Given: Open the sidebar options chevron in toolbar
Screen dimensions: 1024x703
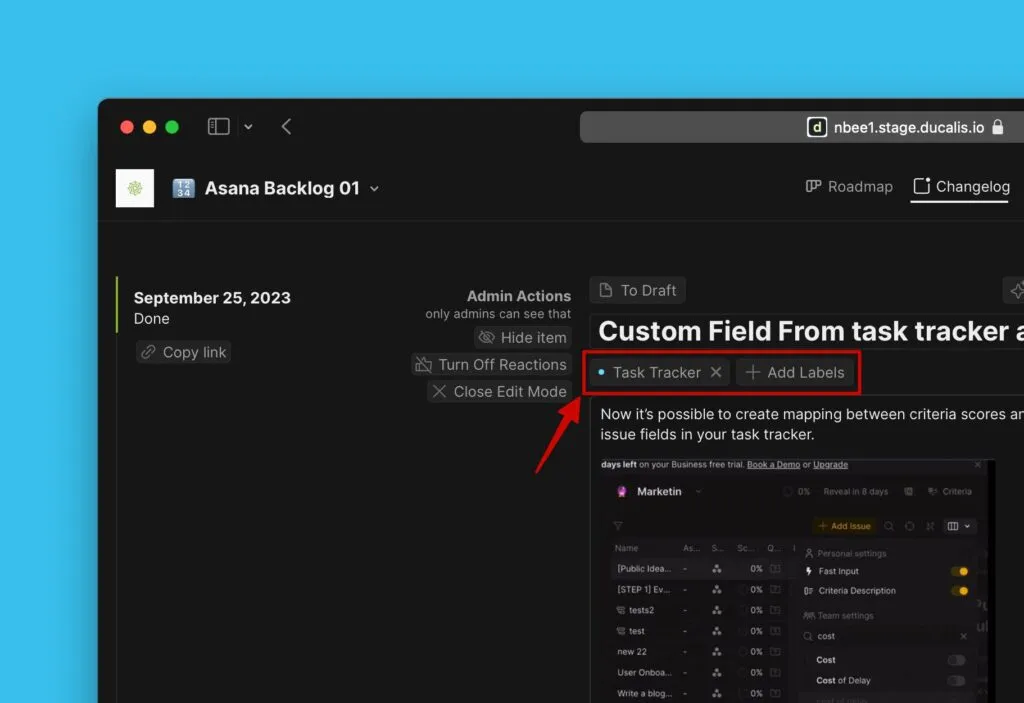Looking at the screenshot, I should (x=248, y=127).
